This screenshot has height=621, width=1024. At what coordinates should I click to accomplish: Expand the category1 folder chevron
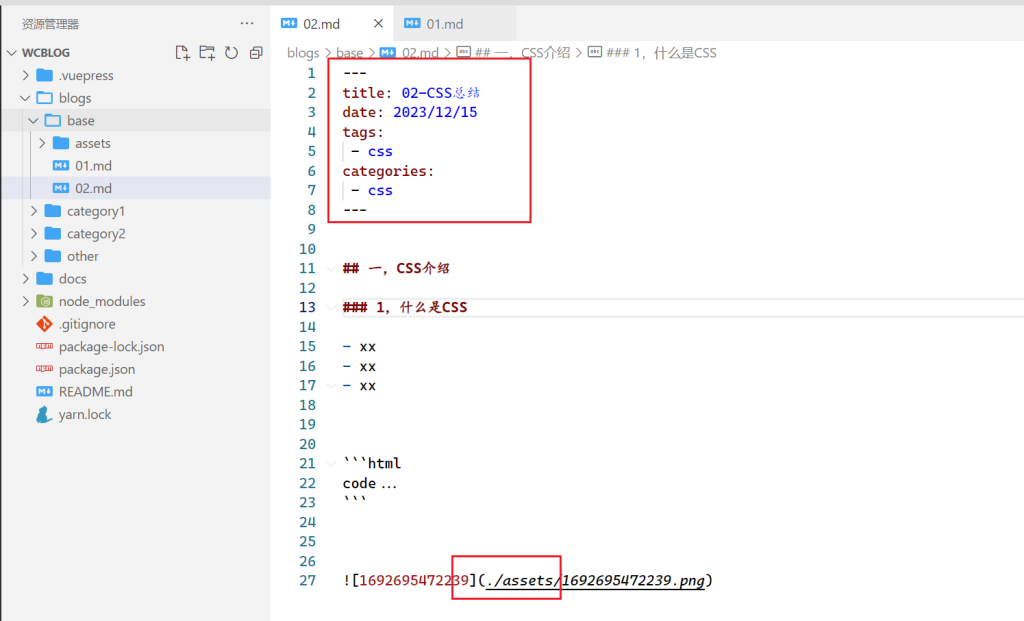pyautogui.click(x=34, y=211)
